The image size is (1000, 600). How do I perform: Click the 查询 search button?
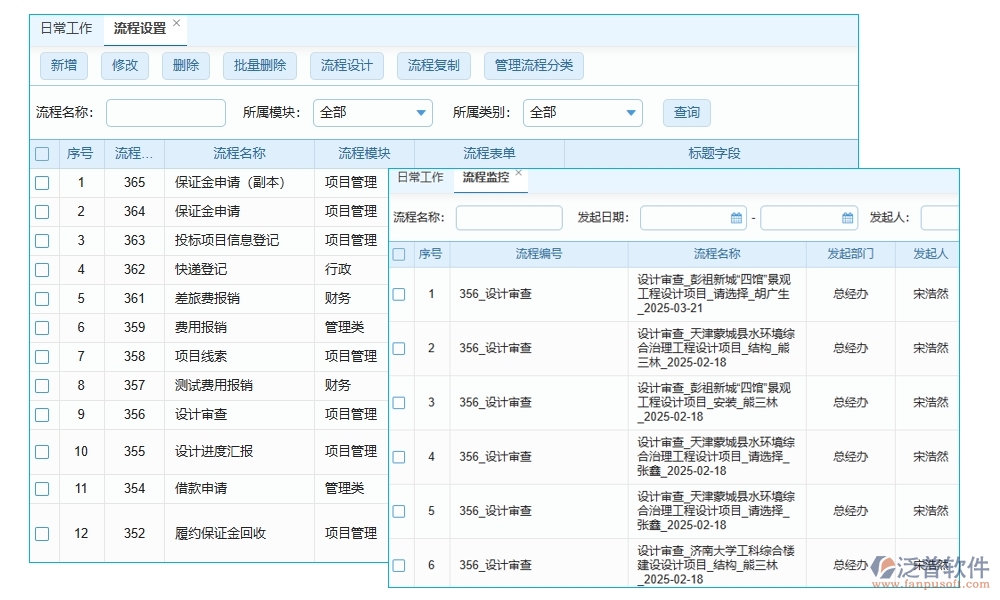pyautogui.click(x=686, y=113)
